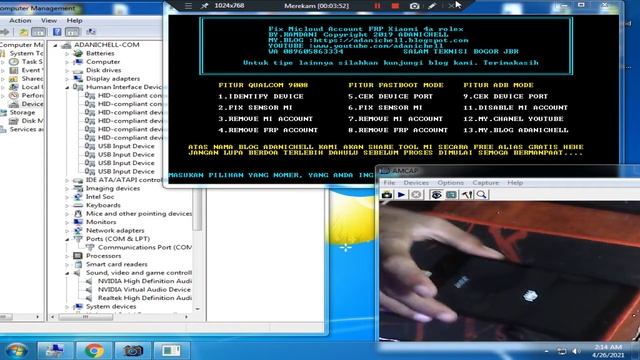
Task: Open the AMCAP Help menu
Action: tap(515, 183)
